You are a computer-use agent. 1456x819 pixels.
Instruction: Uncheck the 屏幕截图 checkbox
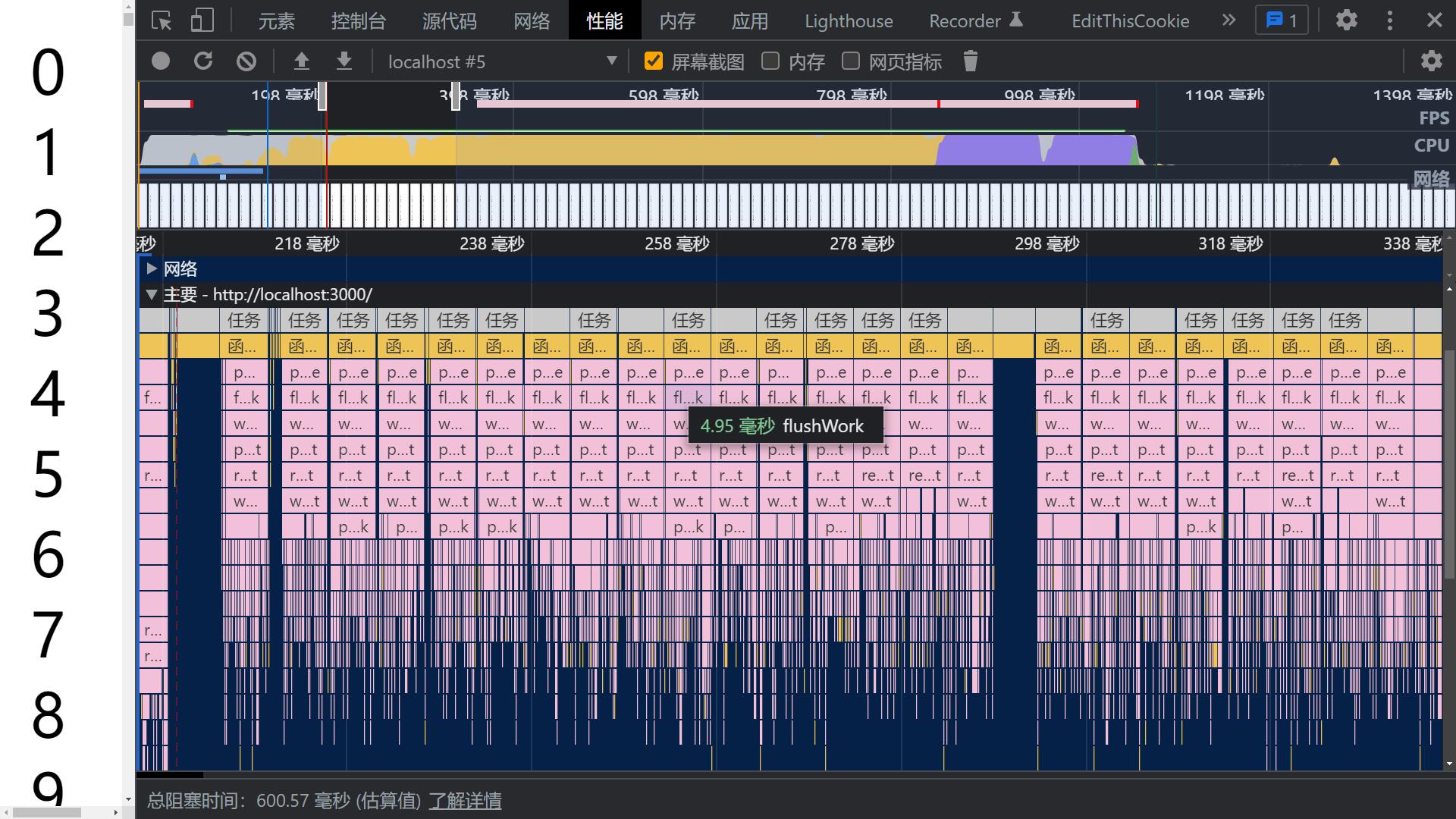point(654,61)
